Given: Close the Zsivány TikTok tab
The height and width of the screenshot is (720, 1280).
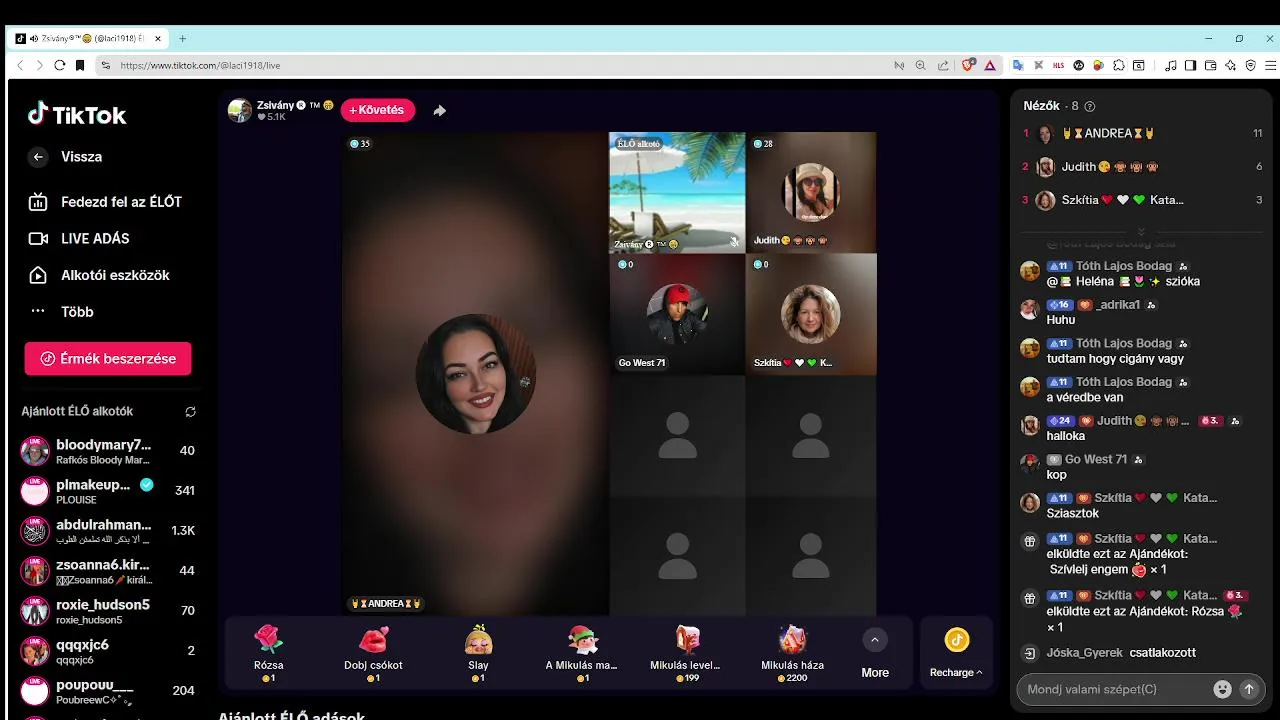Looking at the screenshot, I should click(x=158, y=39).
